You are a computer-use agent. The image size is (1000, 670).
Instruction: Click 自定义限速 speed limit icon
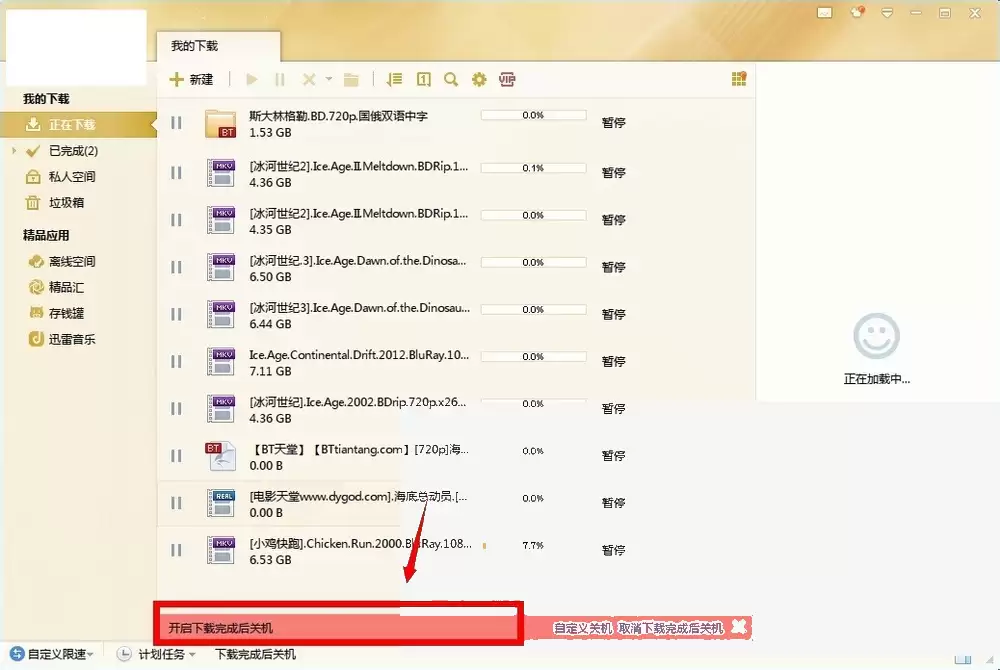(17, 655)
